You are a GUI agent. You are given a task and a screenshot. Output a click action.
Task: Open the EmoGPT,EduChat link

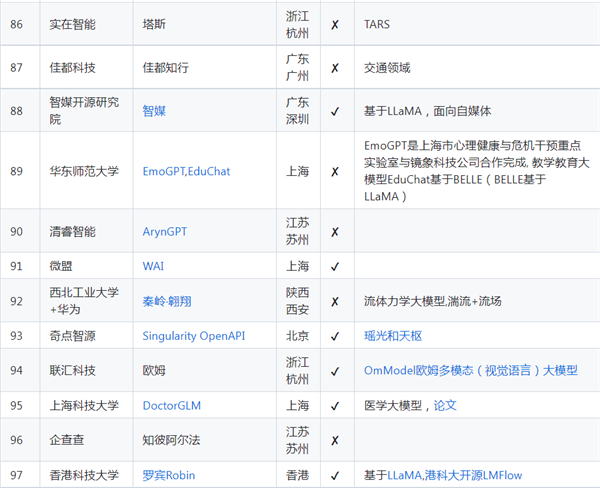tap(186, 171)
